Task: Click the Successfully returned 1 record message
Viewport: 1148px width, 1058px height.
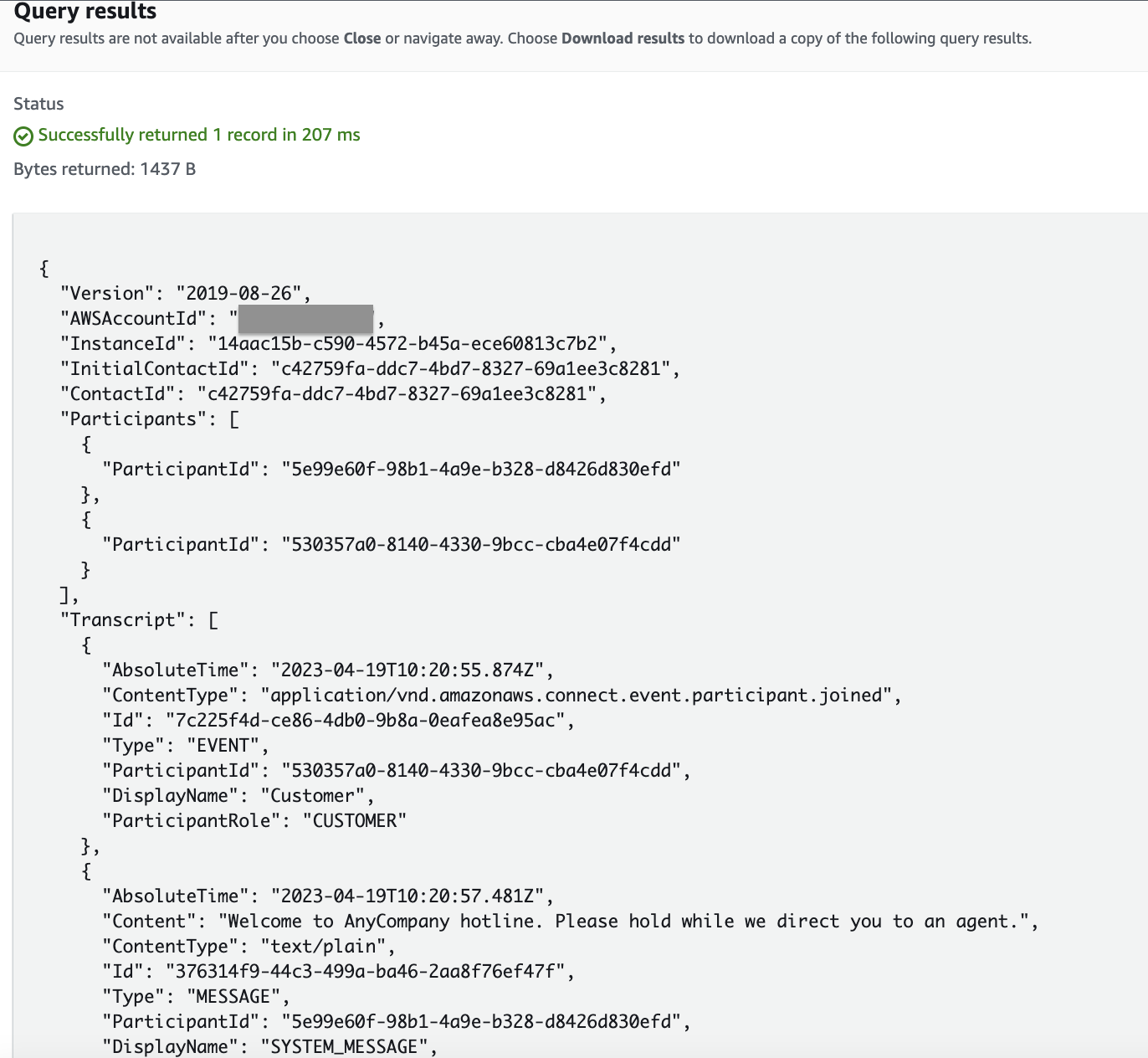Action: click(199, 135)
